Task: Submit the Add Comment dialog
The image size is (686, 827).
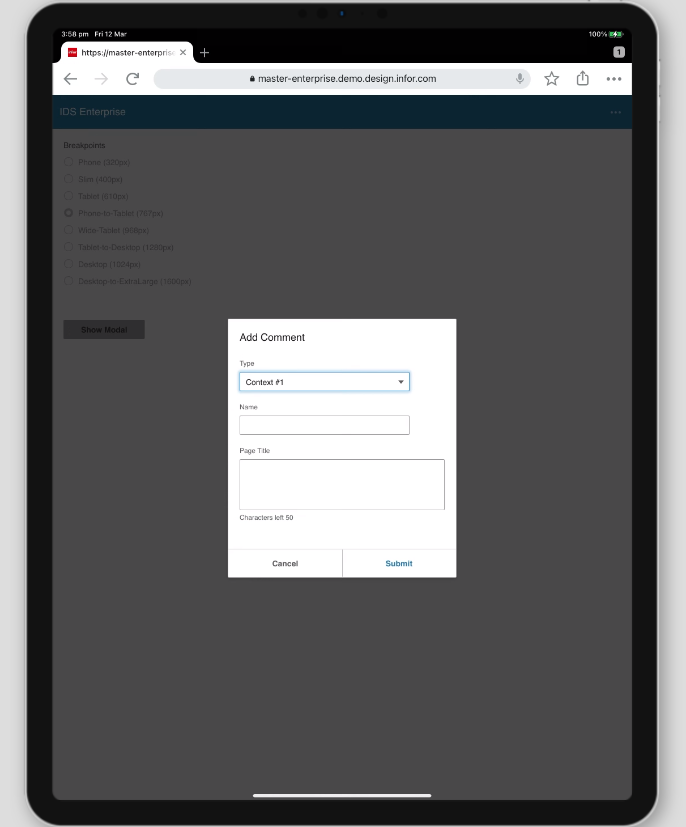Action: point(399,563)
